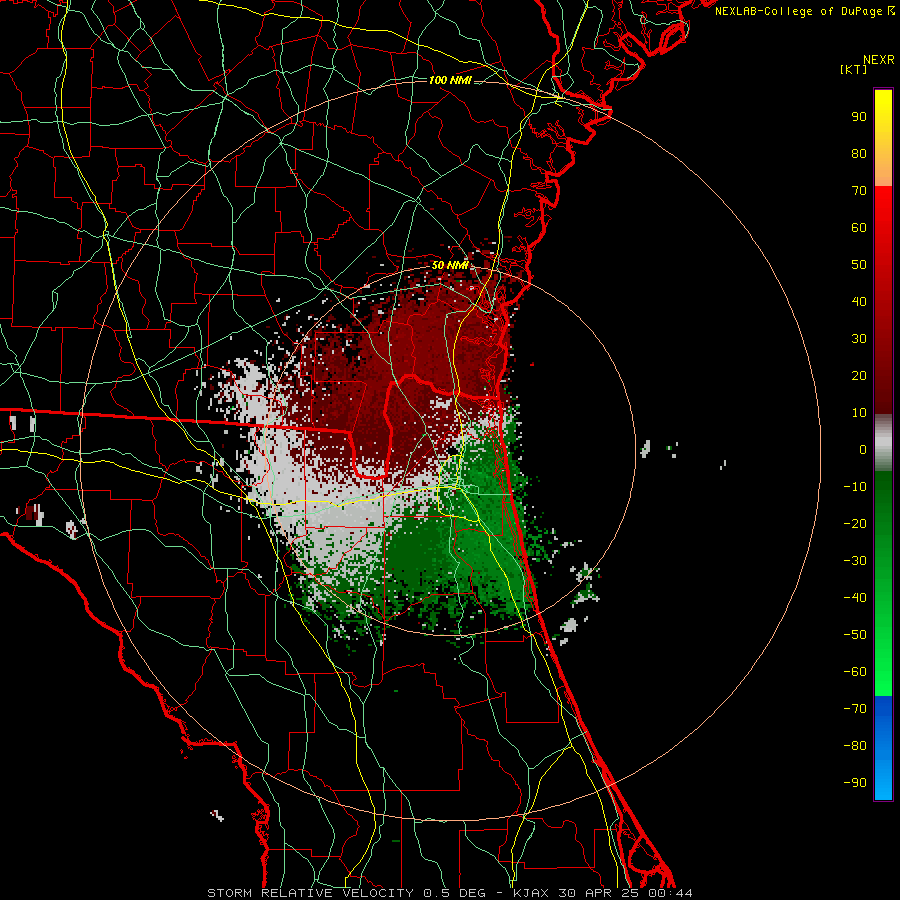900x900 pixels.
Task: Click the 50 value on velocity scale
Action: click(859, 265)
